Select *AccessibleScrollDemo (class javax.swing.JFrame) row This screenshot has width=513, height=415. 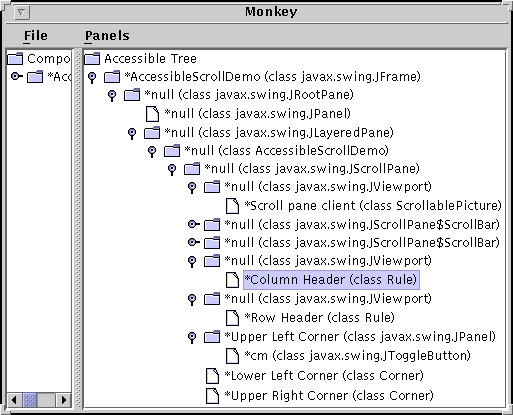coord(272,77)
